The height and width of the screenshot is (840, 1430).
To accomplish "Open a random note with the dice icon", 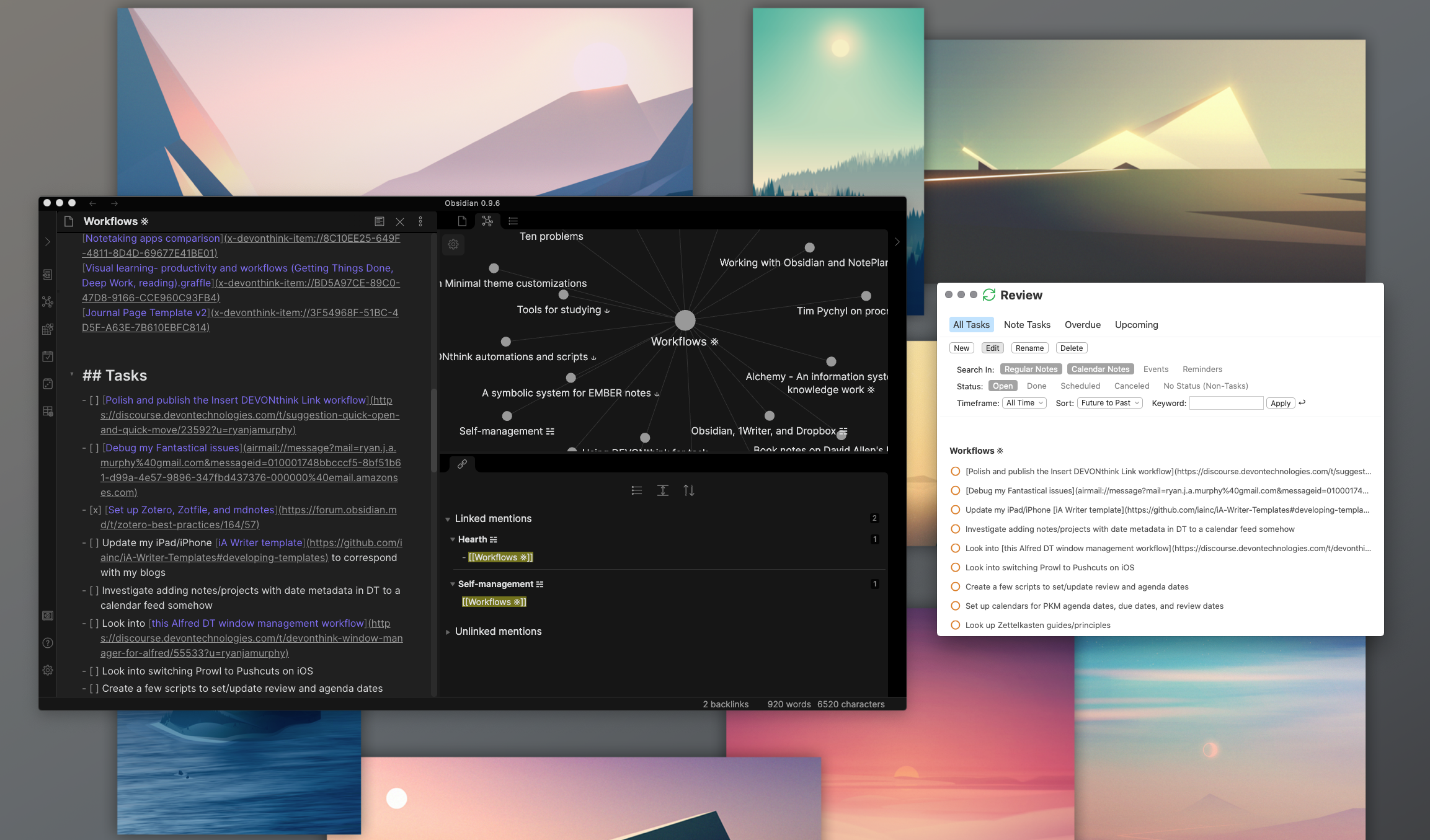I will click(x=48, y=384).
